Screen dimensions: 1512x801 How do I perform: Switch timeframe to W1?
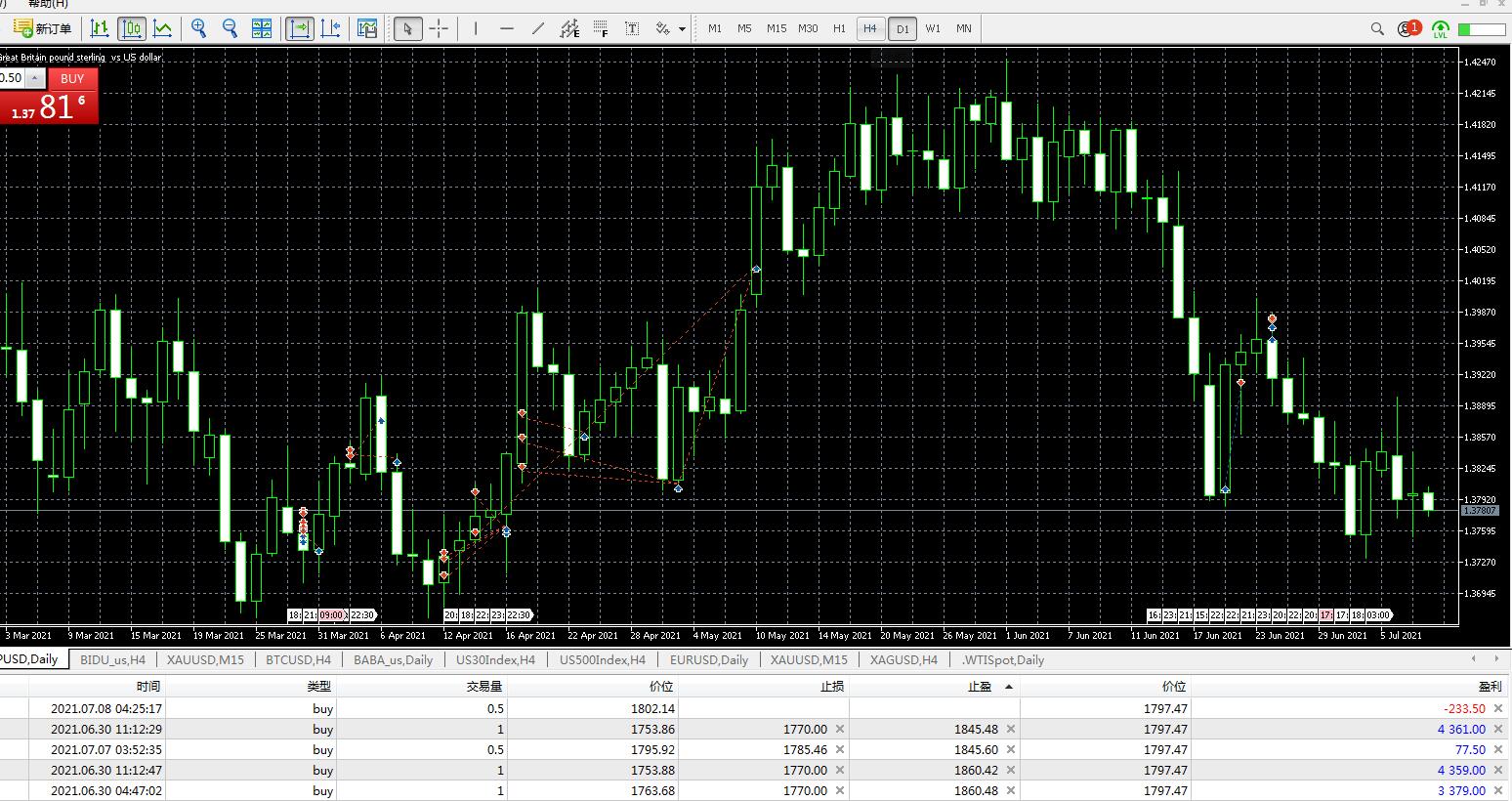point(933,28)
